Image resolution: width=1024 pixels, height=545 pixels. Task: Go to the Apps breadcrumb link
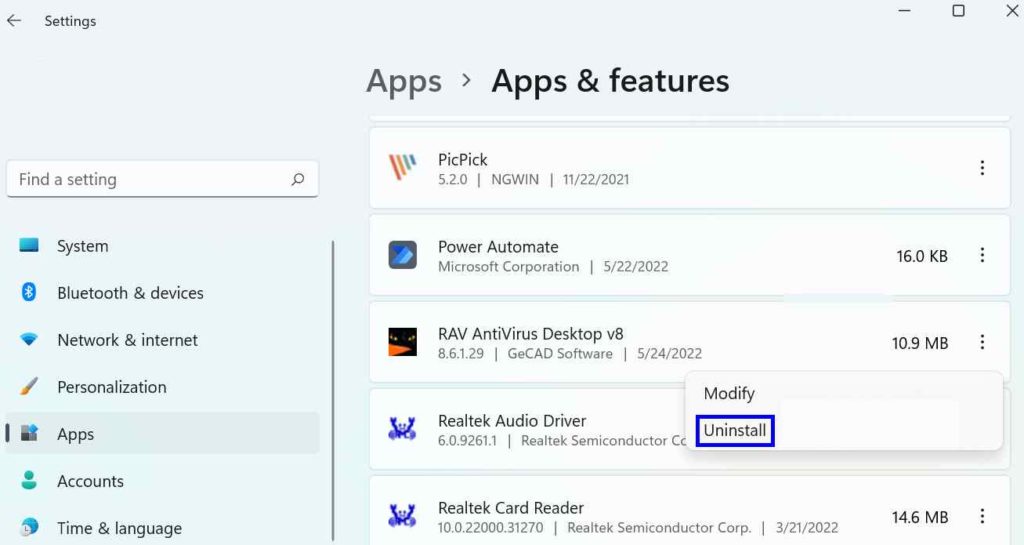coord(404,83)
